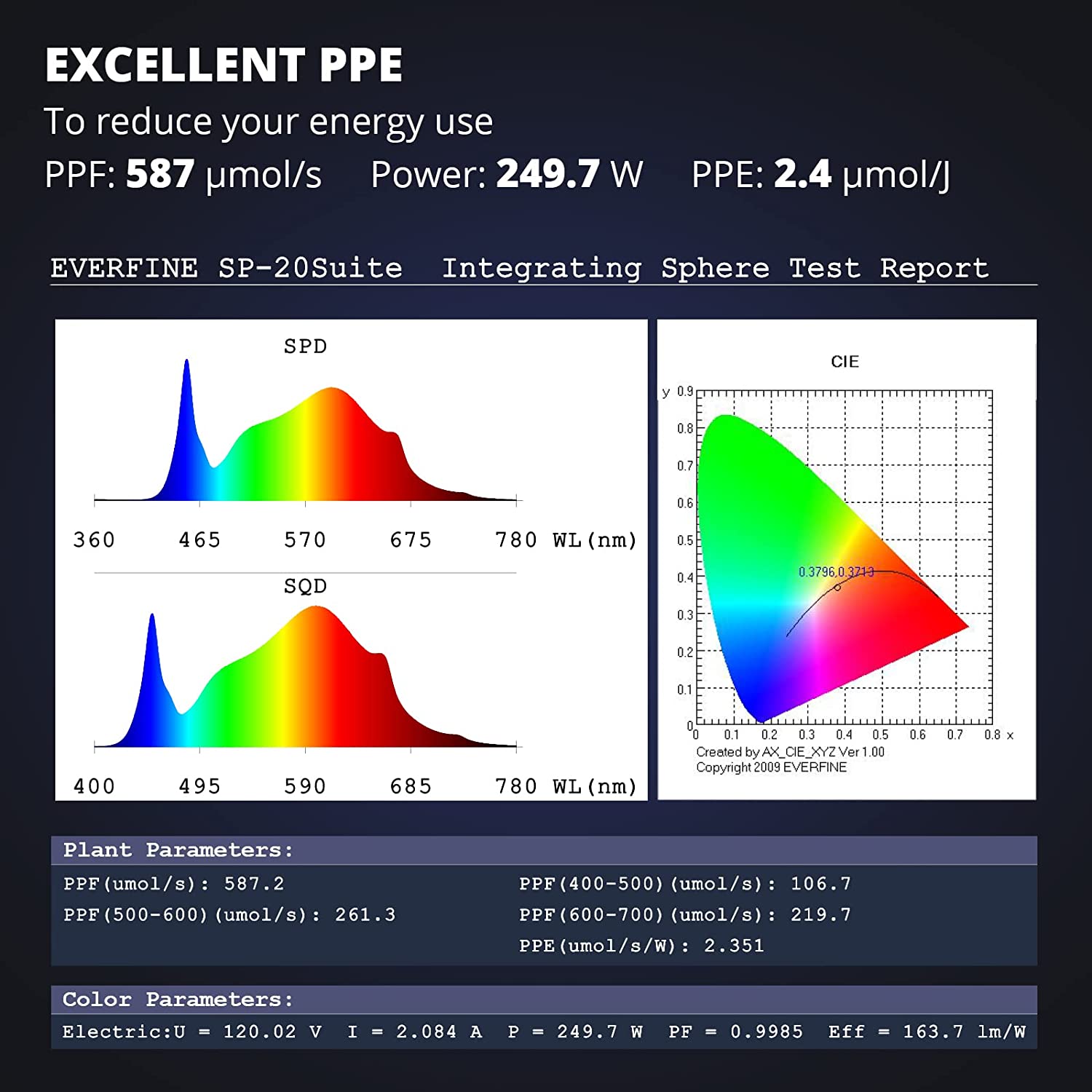This screenshot has height=1092, width=1092.
Task: Click the Copyright 2009 EVERFINE text
Action: coord(771,767)
